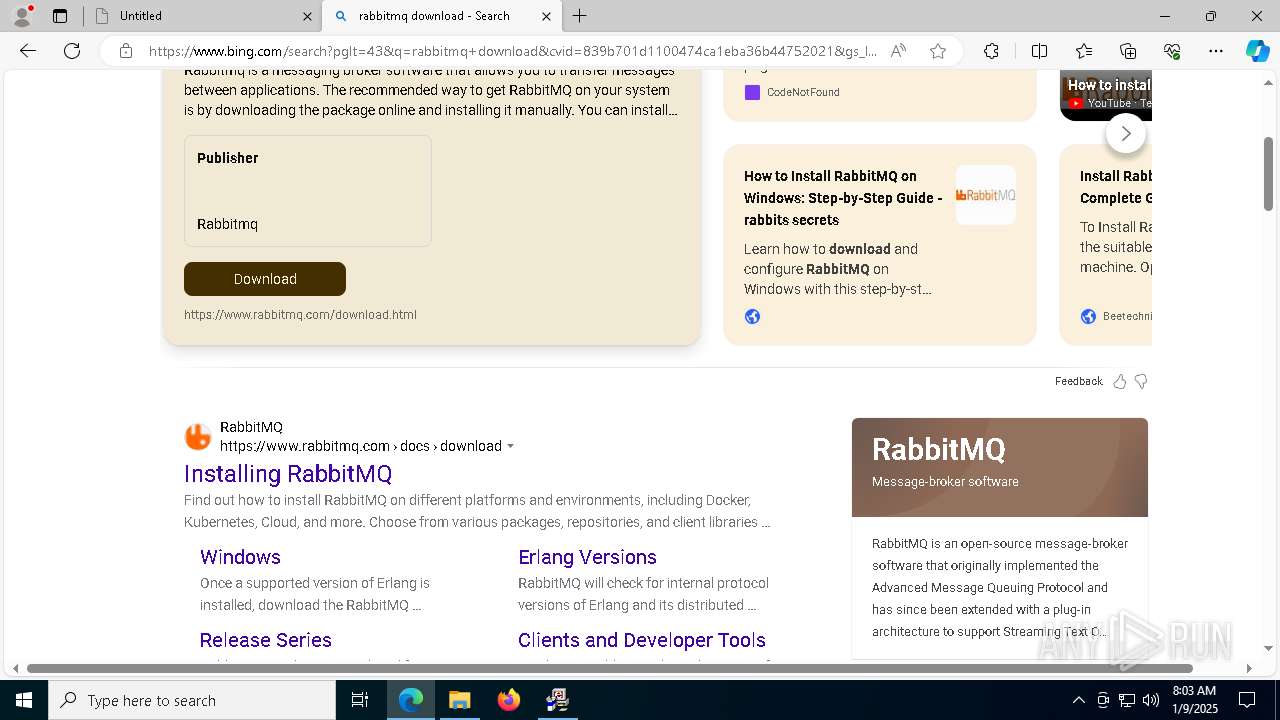This screenshot has height=720, width=1280.
Task: Open the Windows Start menu
Action: pyautogui.click(x=24, y=700)
